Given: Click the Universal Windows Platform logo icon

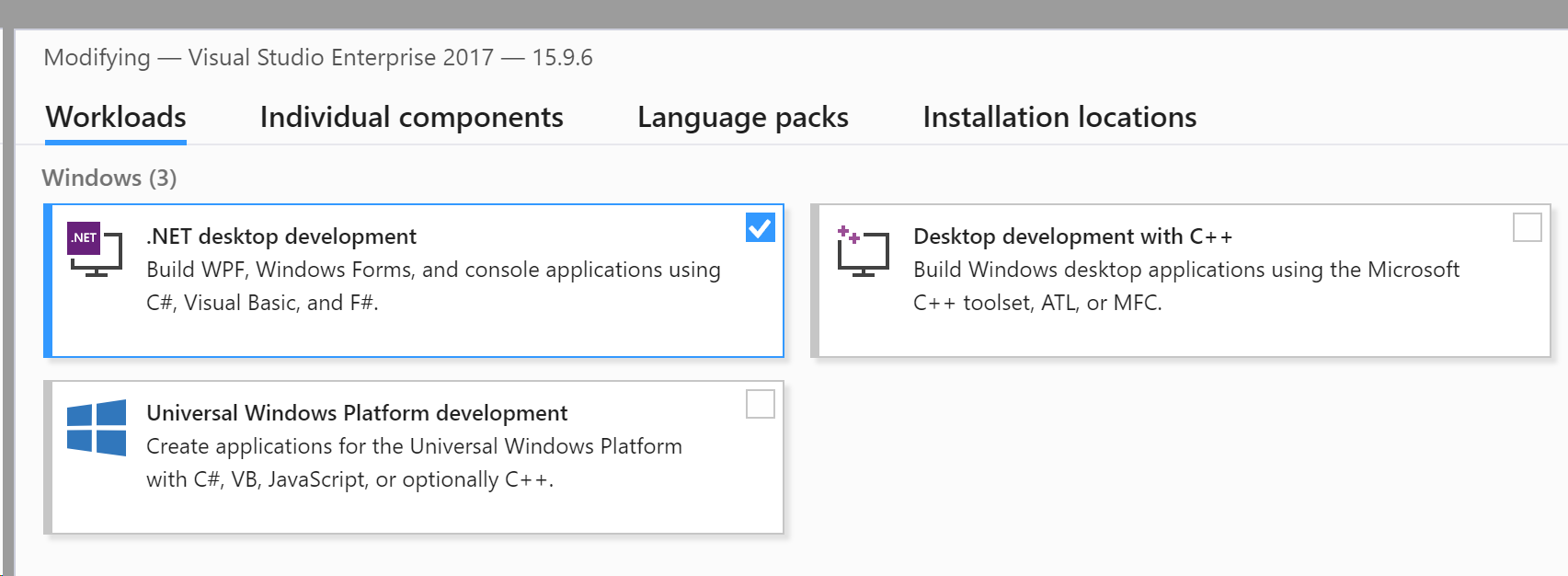Looking at the screenshot, I should (x=97, y=427).
